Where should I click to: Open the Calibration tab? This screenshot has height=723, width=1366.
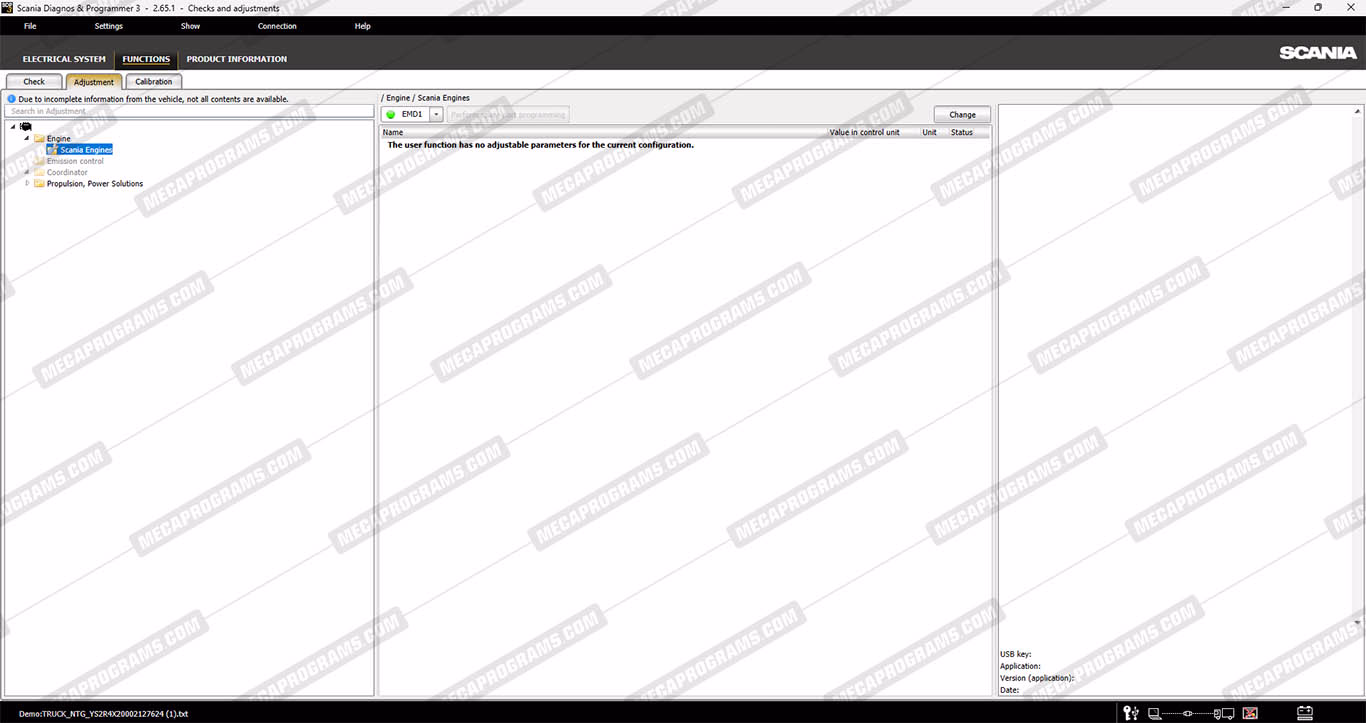tap(154, 82)
